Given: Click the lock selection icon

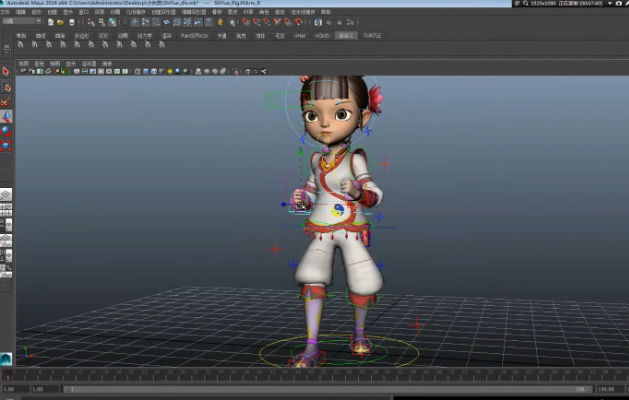Looking at the screenshot, I should (220, 22).
